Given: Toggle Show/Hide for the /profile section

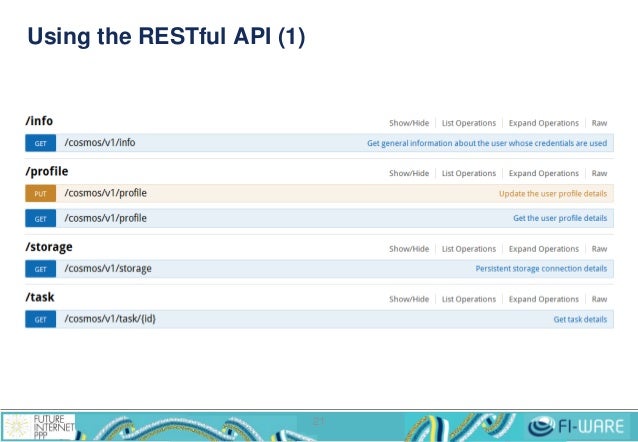Looking at the screenshot, I should pos(409,173).
